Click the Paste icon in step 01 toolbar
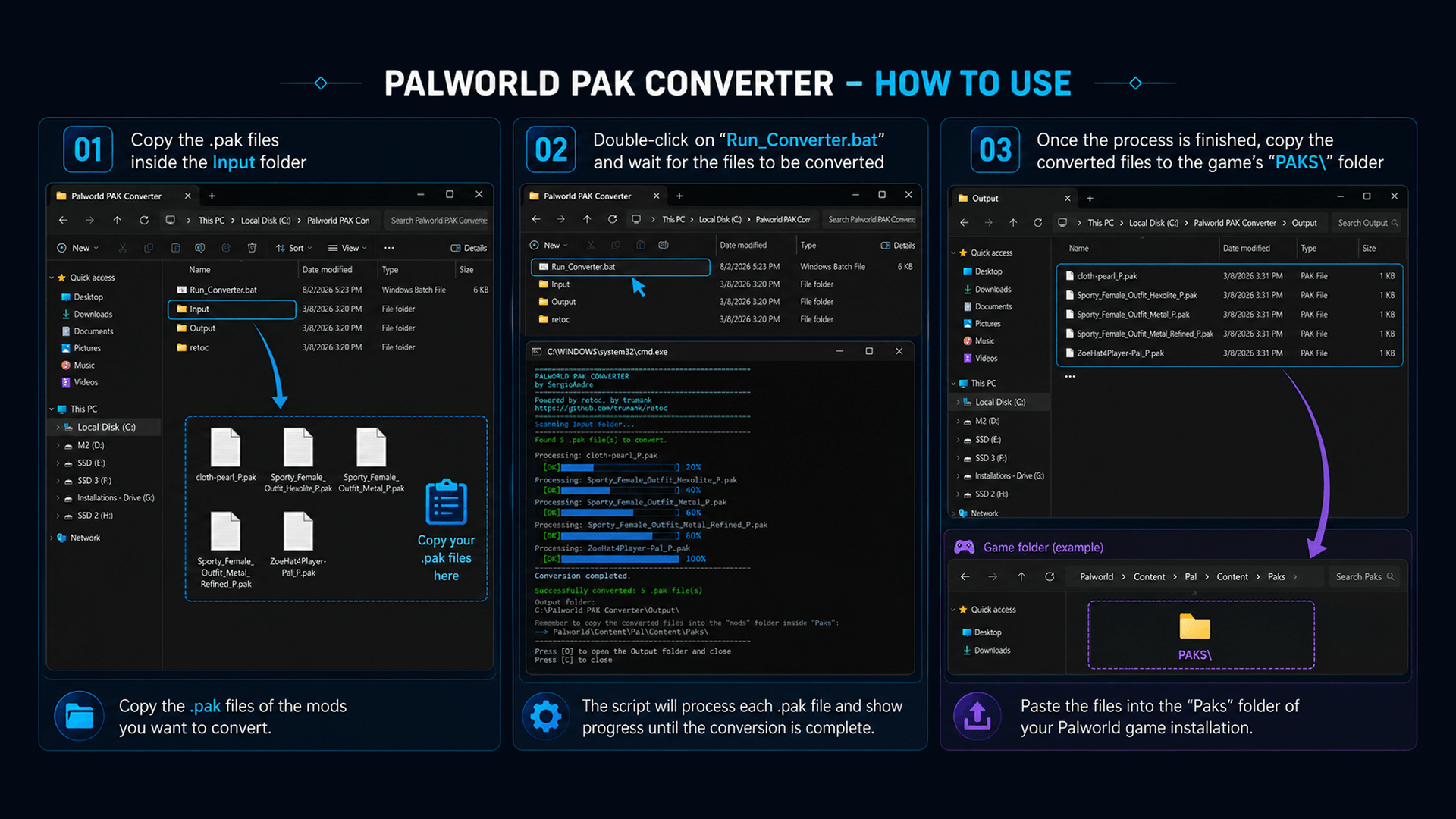The height and width of the screenshot is (819, 1456). pos(175,248)
